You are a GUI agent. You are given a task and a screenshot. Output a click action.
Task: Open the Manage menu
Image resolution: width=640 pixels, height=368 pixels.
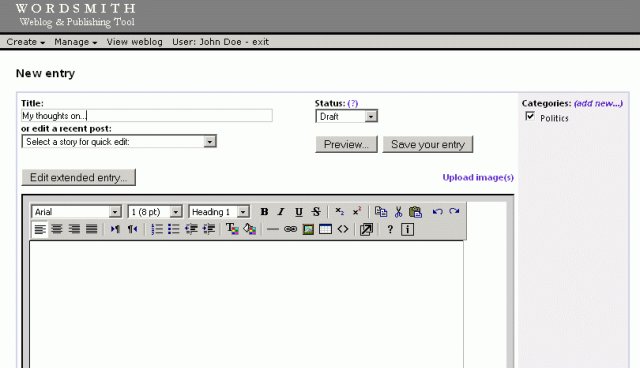coord(76,42)
